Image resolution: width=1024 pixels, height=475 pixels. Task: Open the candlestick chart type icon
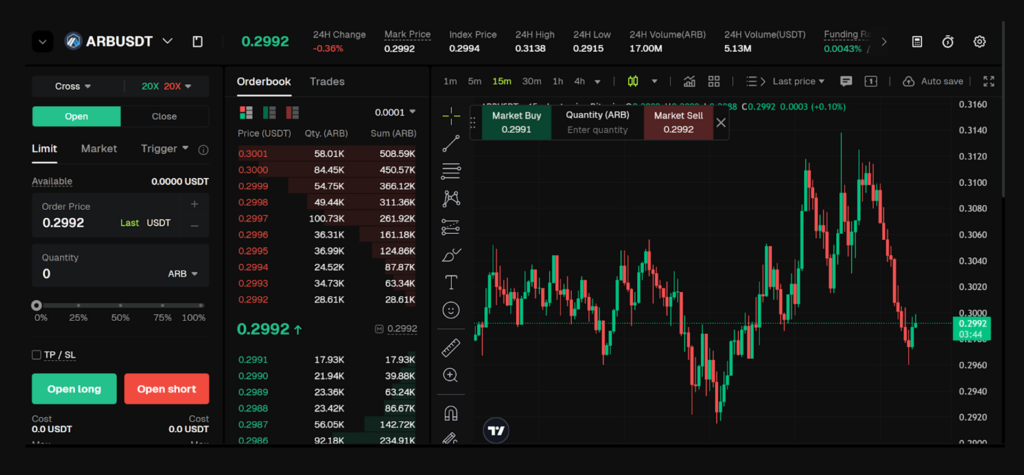coord(632,81)
